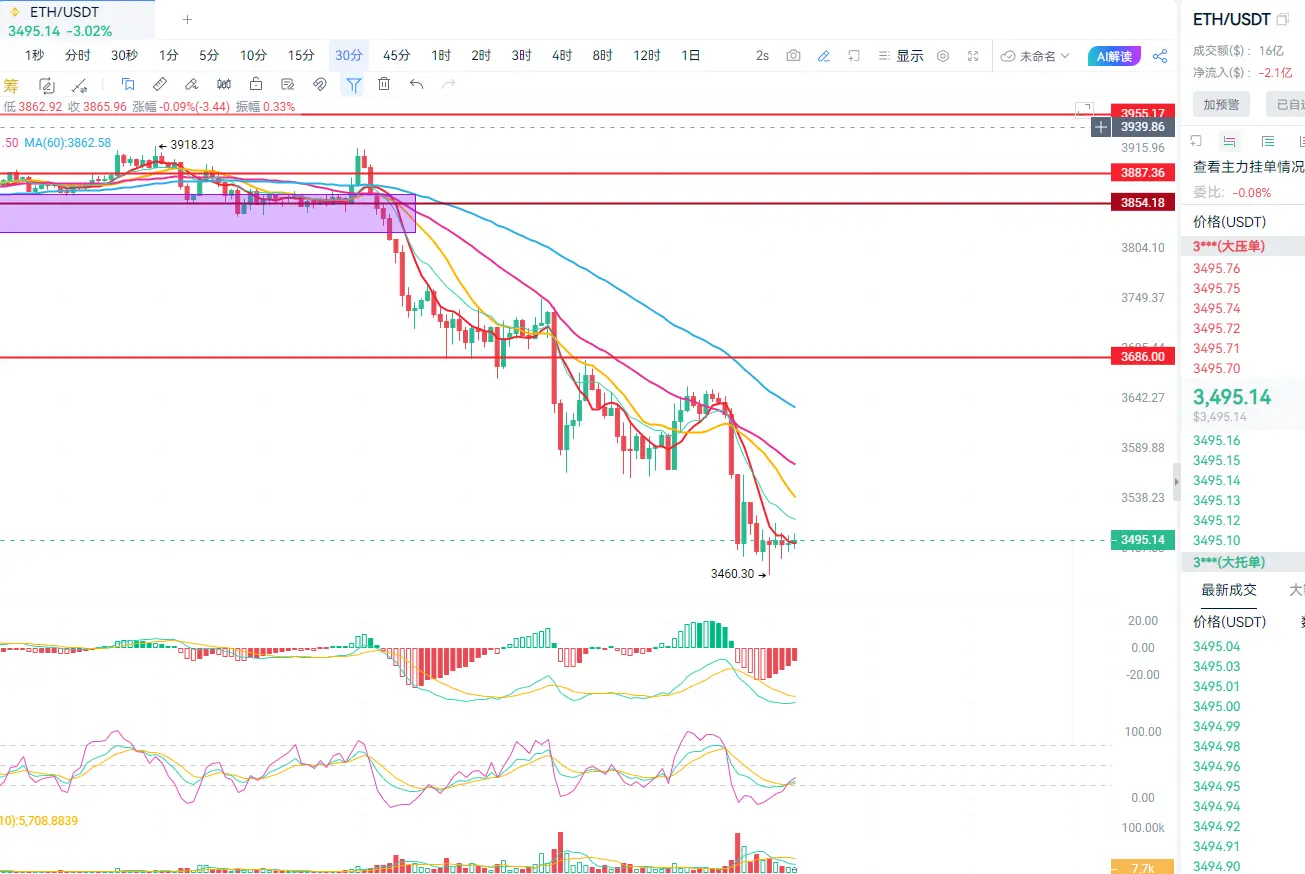Viewport: 1305px width, 874px height.
Task: Open the 筹 chip distribution tool
Action: 11,85
